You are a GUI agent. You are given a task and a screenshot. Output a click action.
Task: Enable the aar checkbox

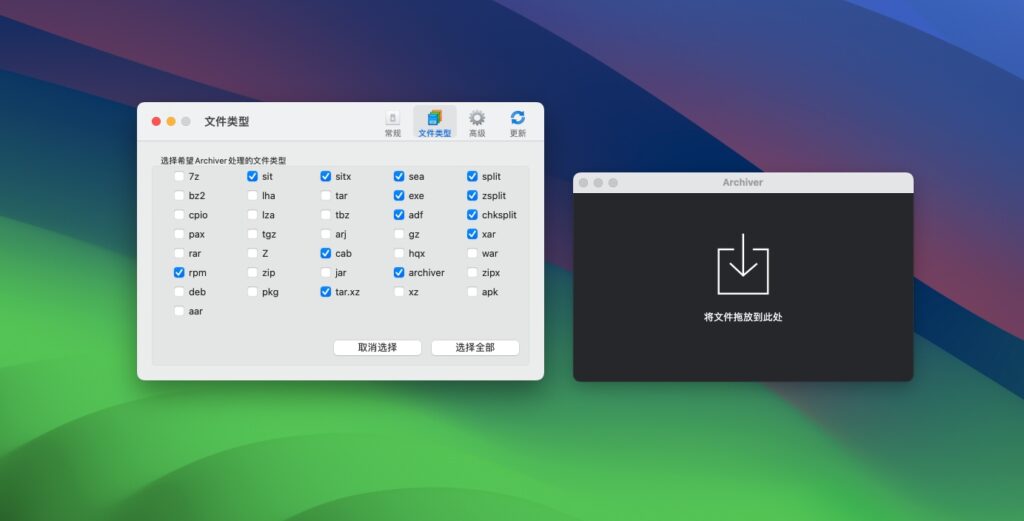pos(179,311)
